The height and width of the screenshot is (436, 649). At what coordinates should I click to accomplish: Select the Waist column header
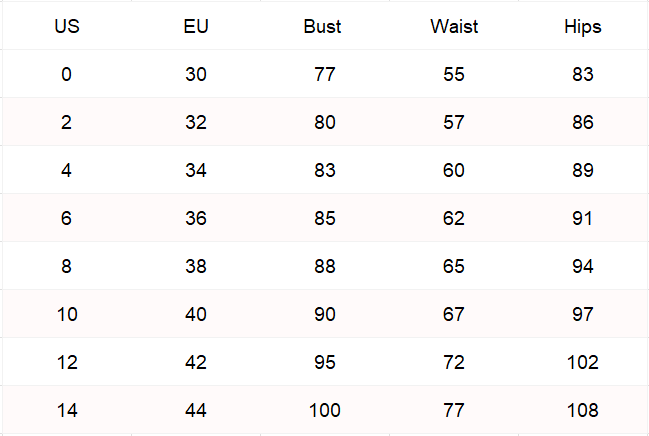pos(454,27)
